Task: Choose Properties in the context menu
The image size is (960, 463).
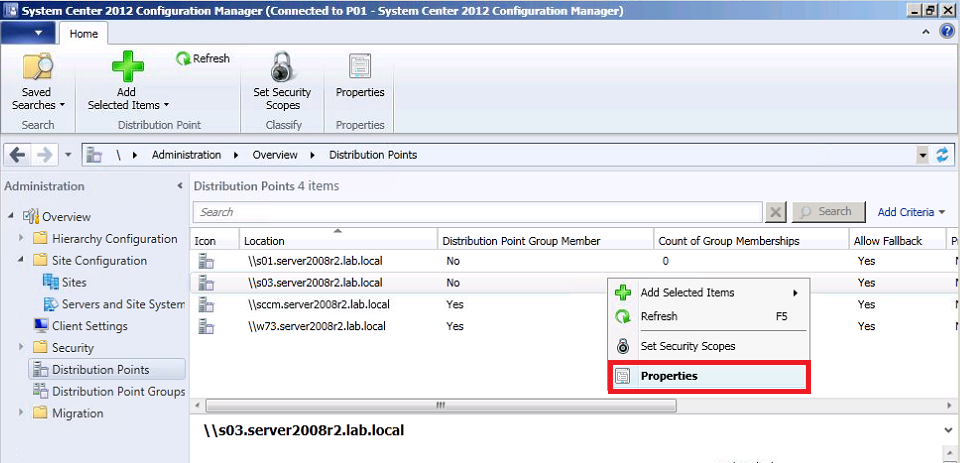Action: (x=708, y=376)
